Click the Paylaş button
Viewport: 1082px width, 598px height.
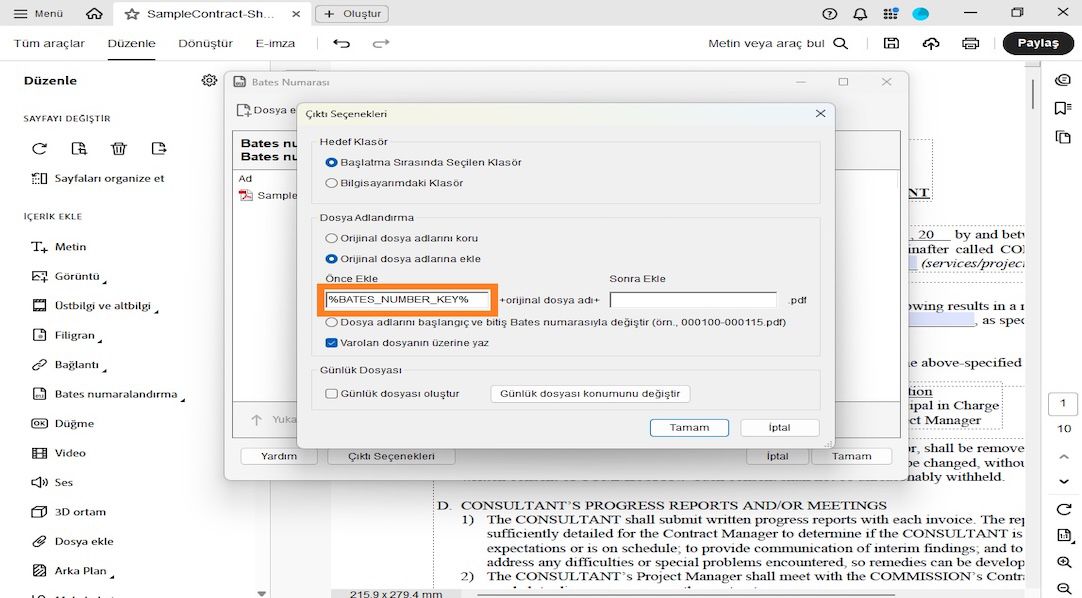[x=1038, y=43]
